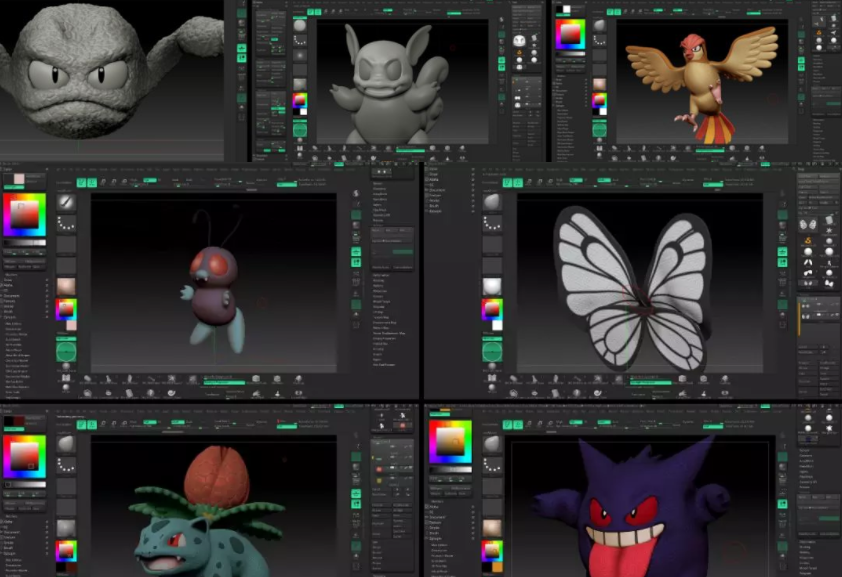Open the stroke dots selector in the Gengar window
Viewport: 842px width, 577px height.
pyautogui.click(x=492, y=465)
